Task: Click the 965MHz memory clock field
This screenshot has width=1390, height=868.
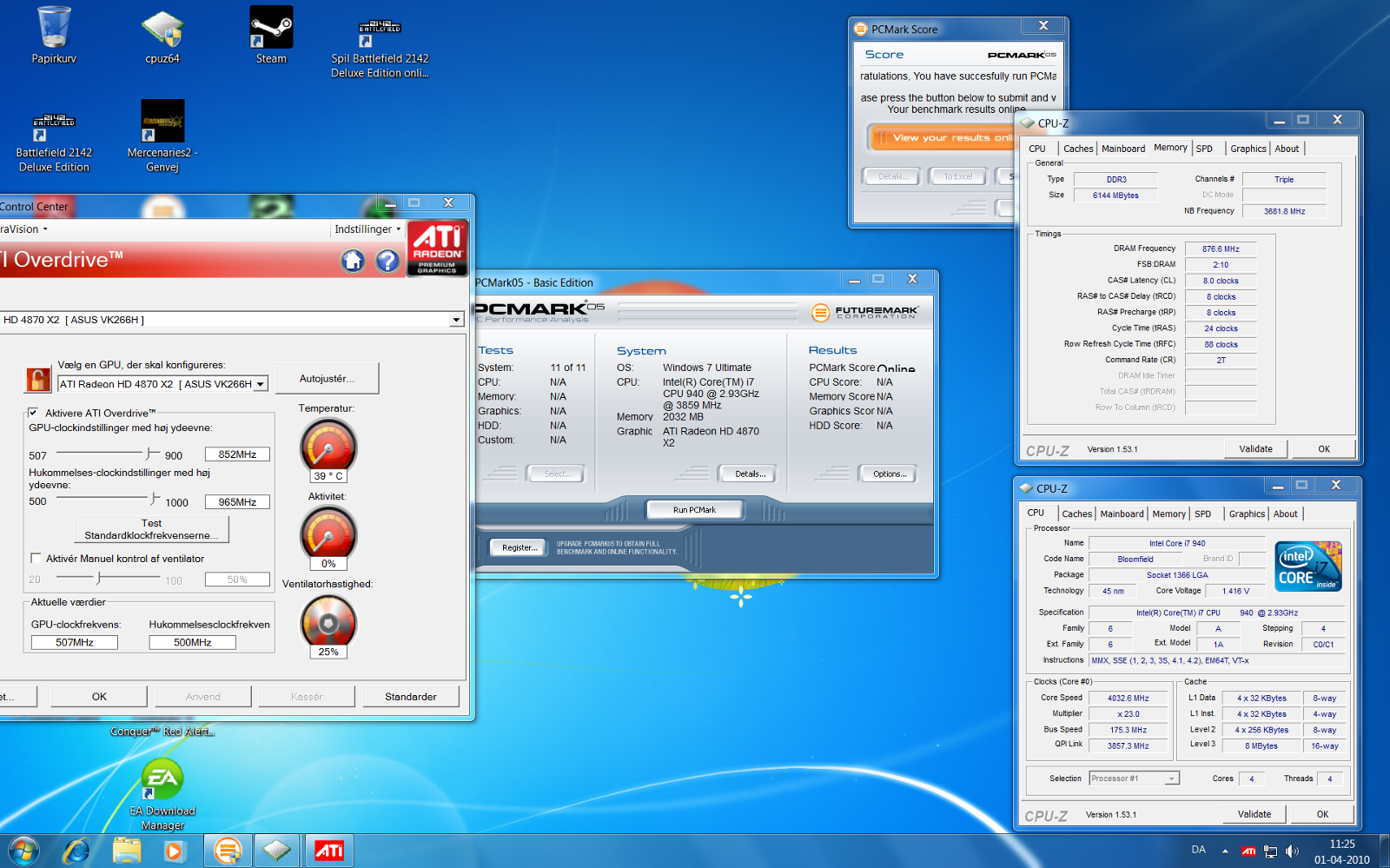Action: 237,502
